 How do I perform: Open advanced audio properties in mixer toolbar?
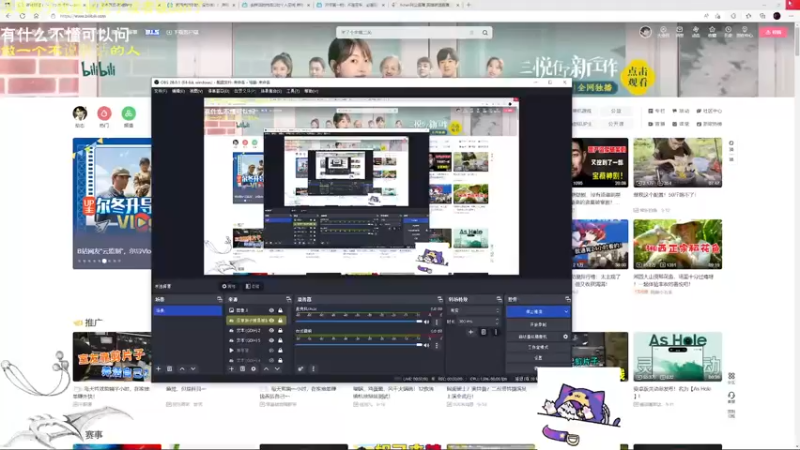(x=301, y=368)
